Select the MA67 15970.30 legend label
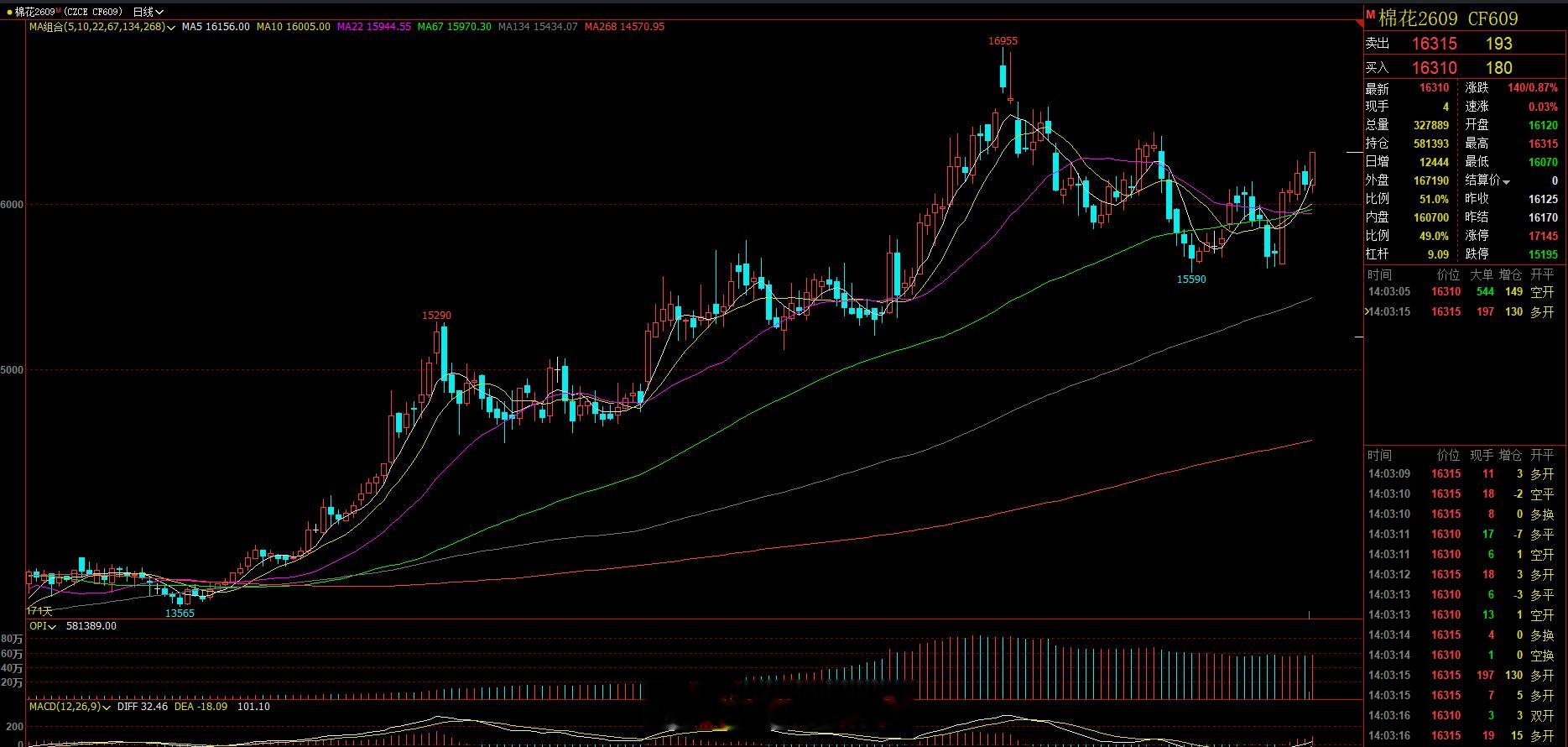This screenshot has width=1568, height=747. (455, 27)
